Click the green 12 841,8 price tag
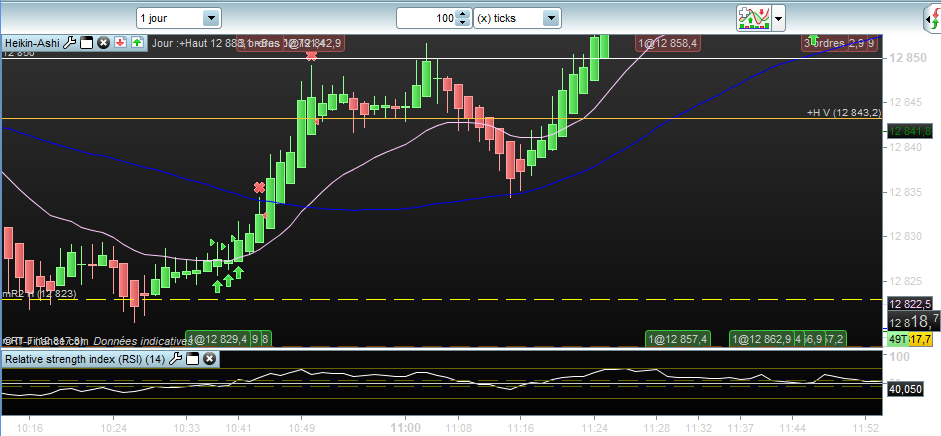This screenshot has height=436, width=941. click(x=910, y=131)
